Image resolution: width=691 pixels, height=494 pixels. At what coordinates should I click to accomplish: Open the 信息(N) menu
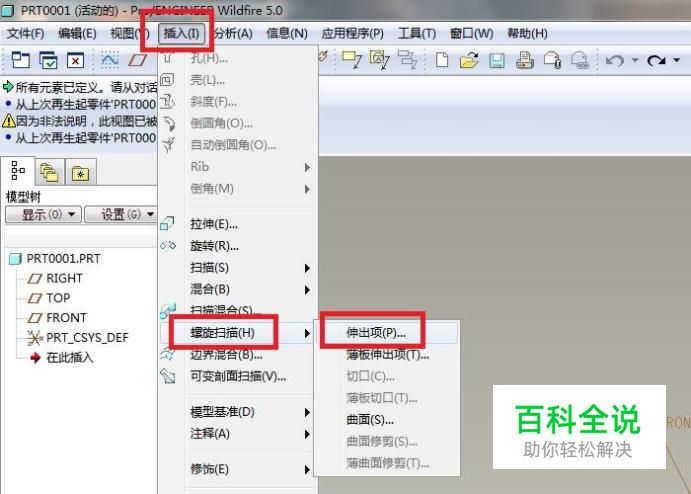point(287,33)
